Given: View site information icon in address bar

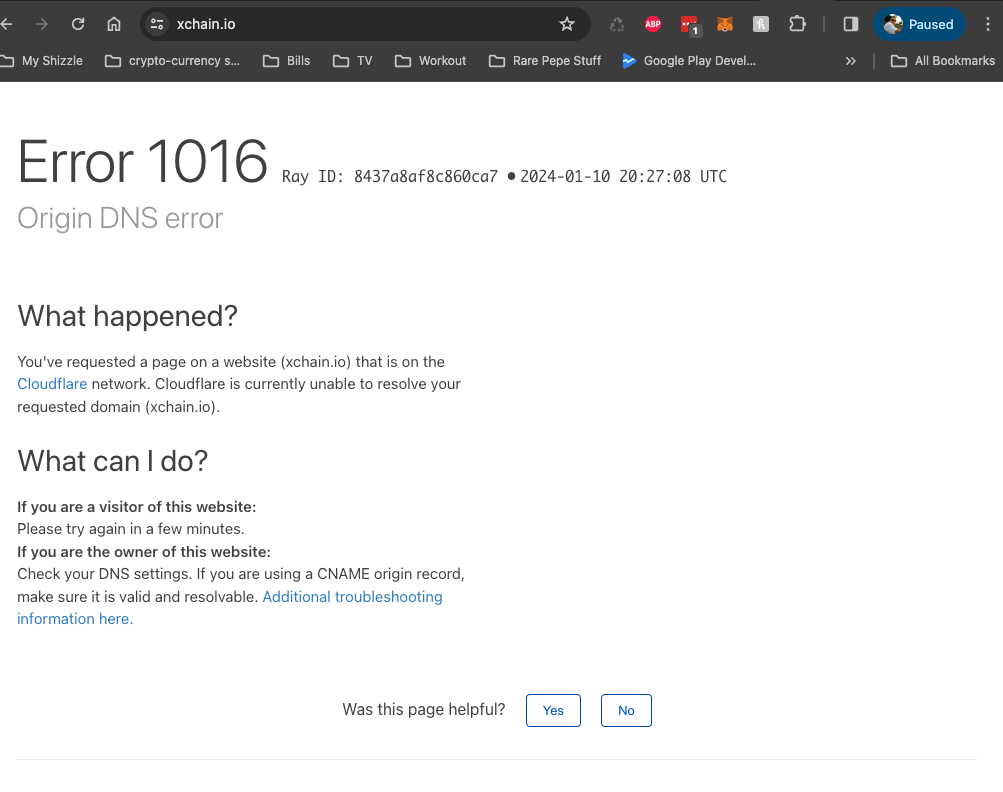Looking at the screenshot, I should [x=157, y=24].
